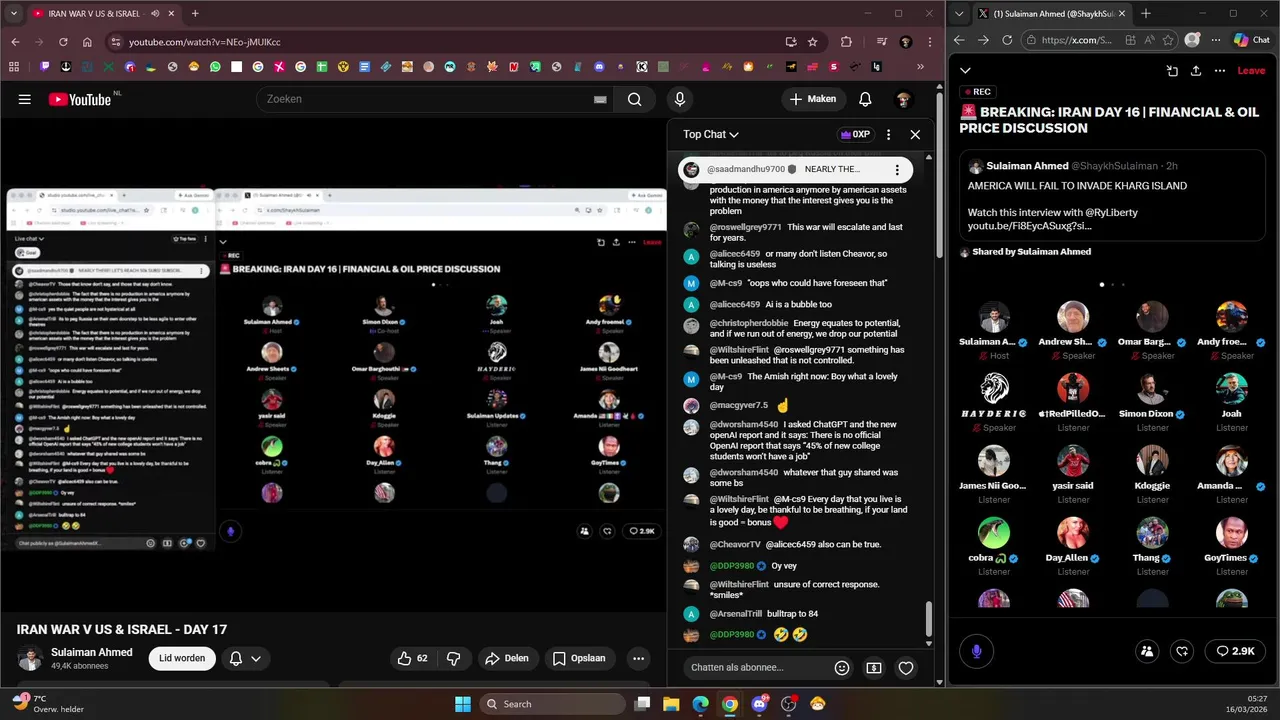Select Omar Barghouthi speaker avatar in X Space
Image resolution: width=1280 pixels, height=720 pixels.
1152,316
